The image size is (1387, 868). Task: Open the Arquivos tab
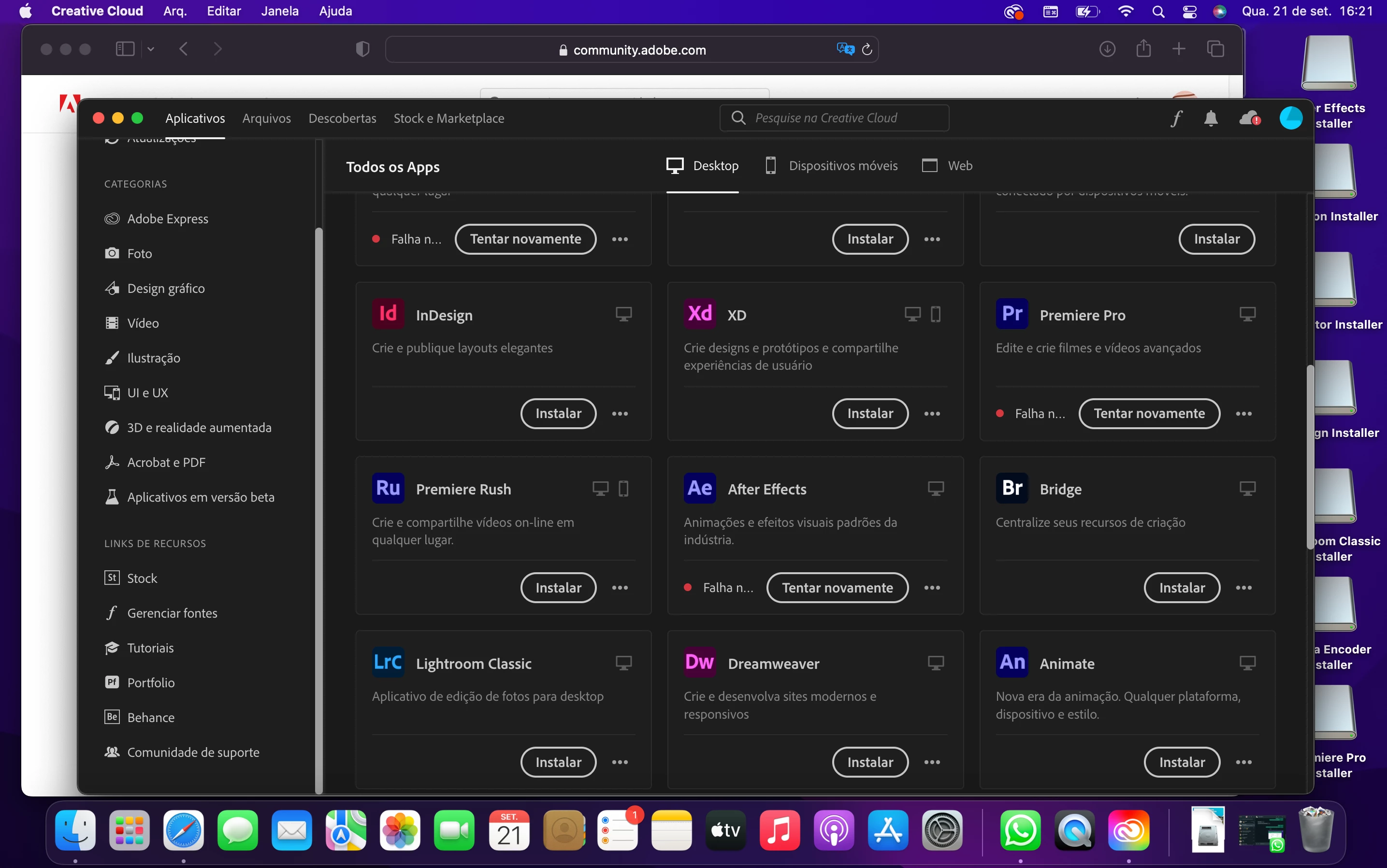[266, 118]
